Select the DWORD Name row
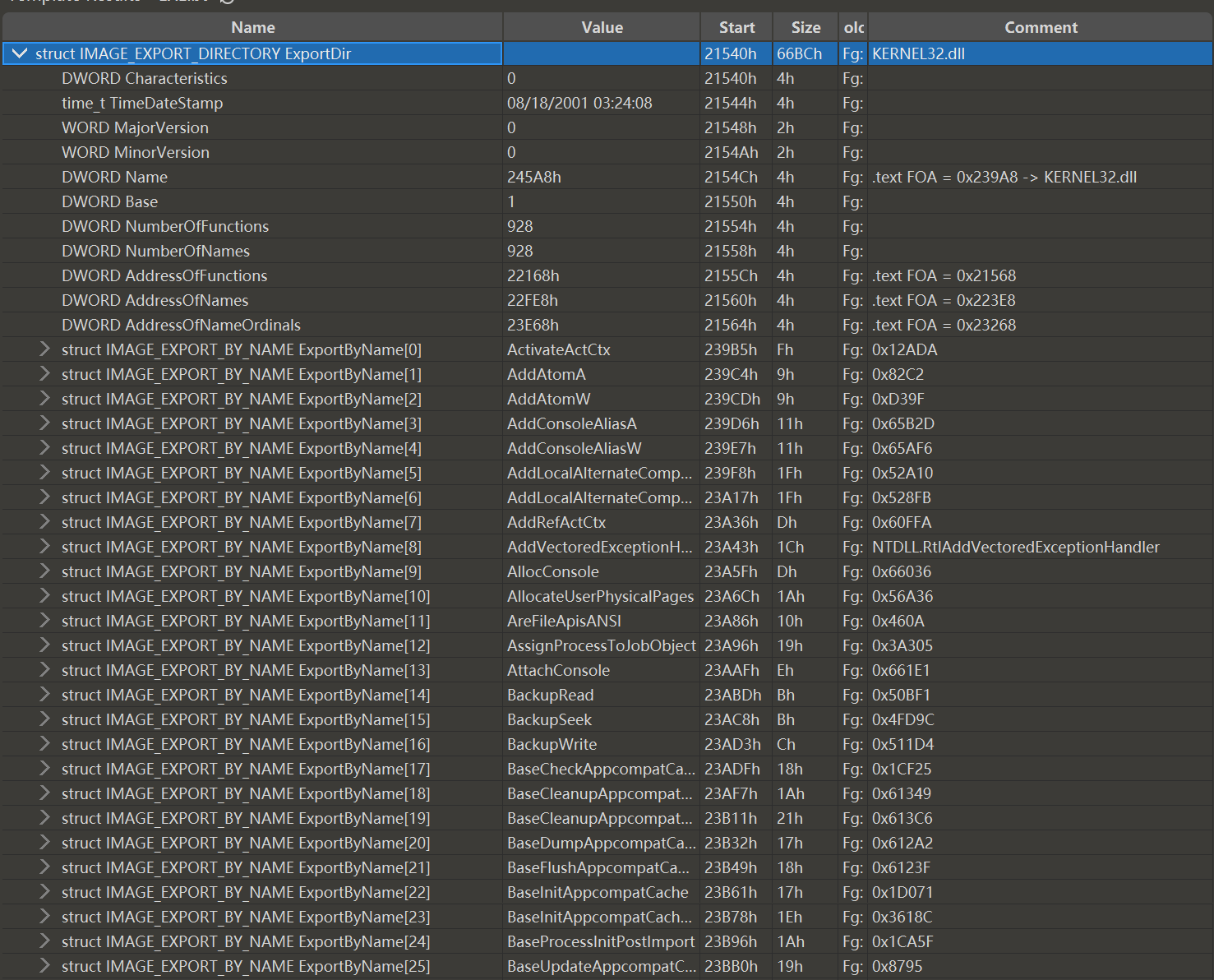 607,177
